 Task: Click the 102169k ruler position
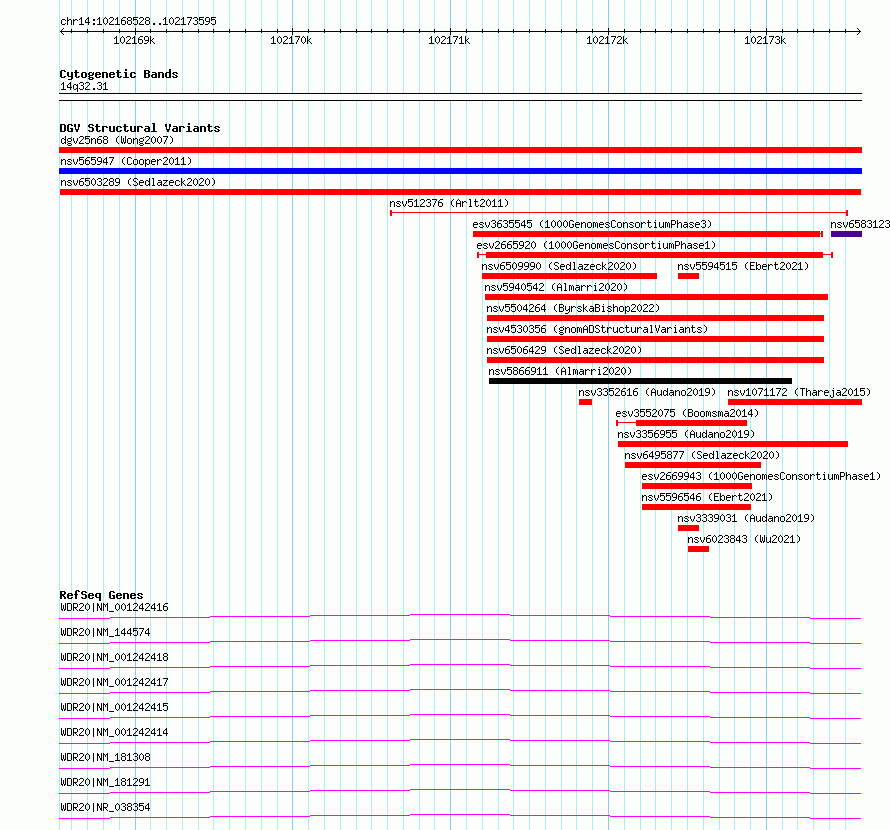(x=134, y=40)
